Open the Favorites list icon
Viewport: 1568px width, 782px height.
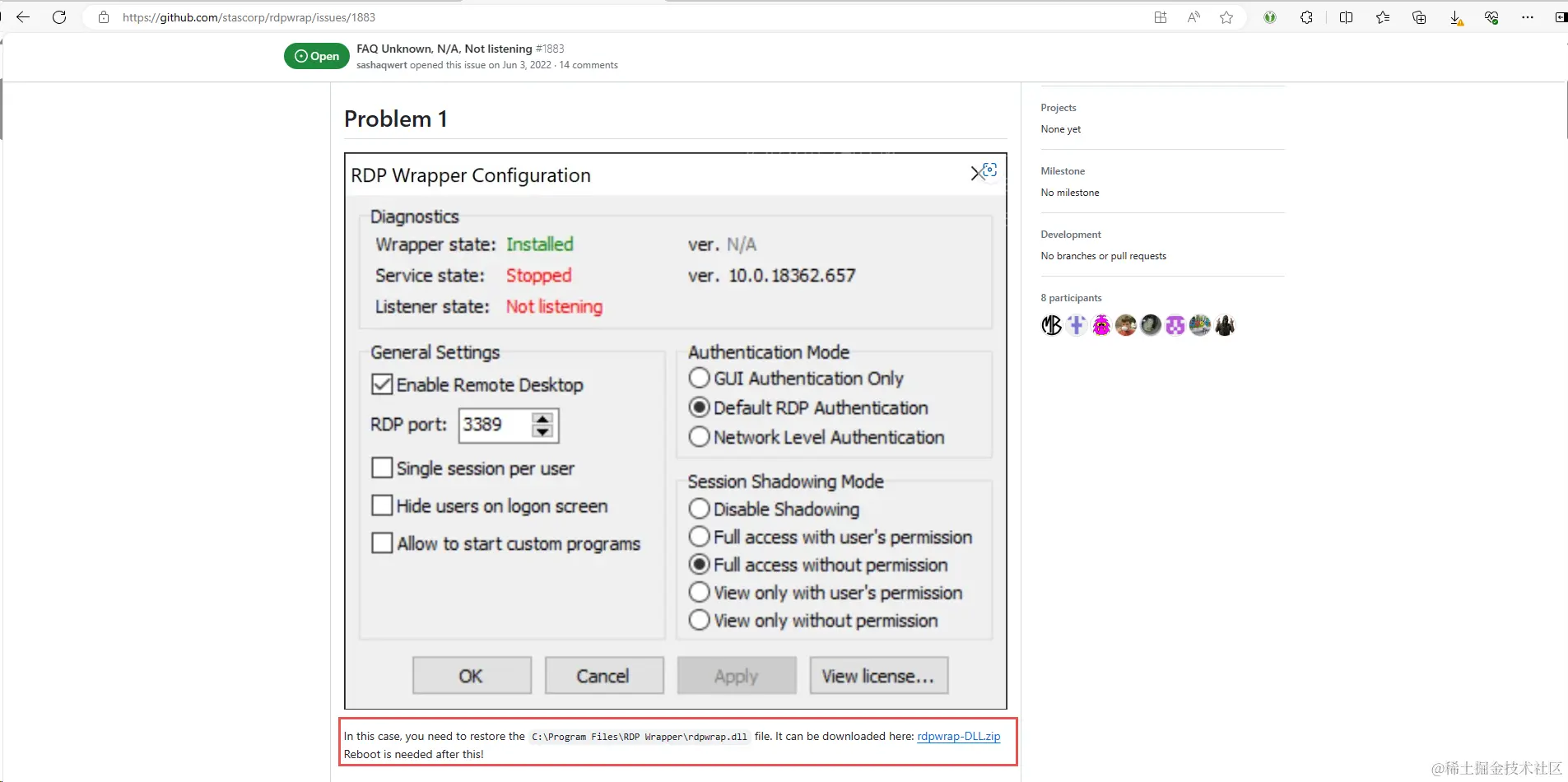coord(1383,17)
